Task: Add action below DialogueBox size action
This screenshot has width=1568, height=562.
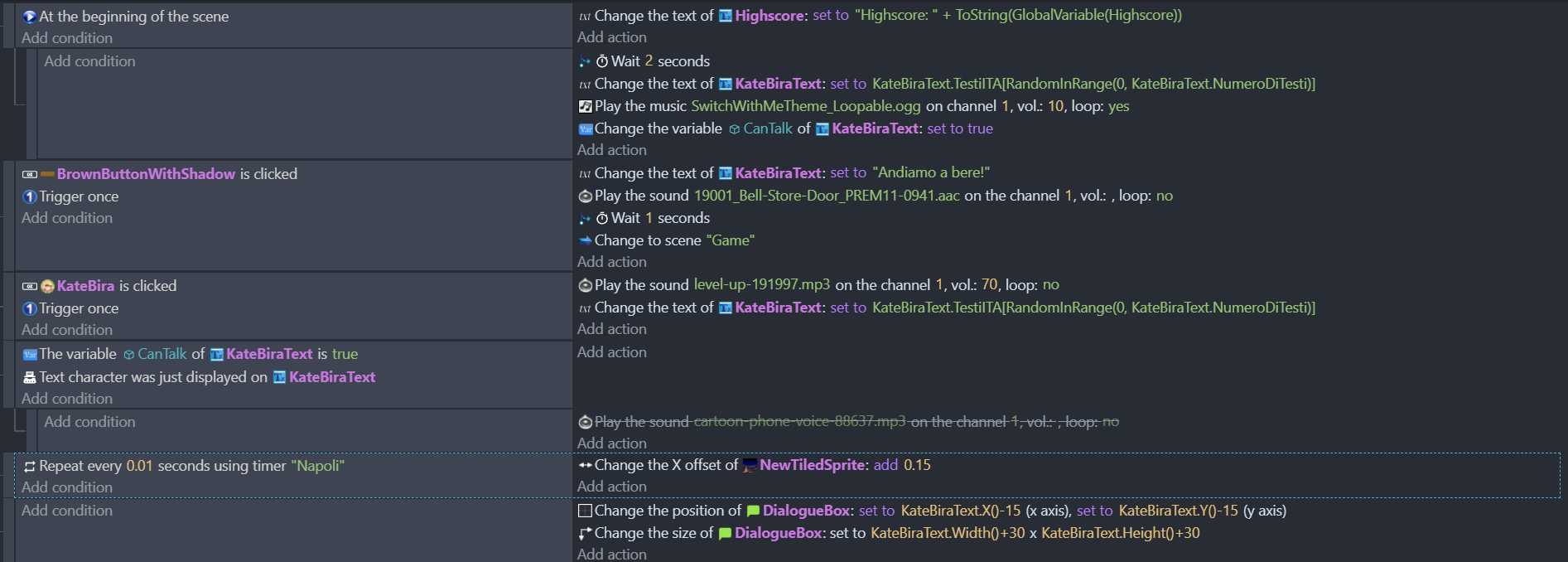Action: (612, 554)
